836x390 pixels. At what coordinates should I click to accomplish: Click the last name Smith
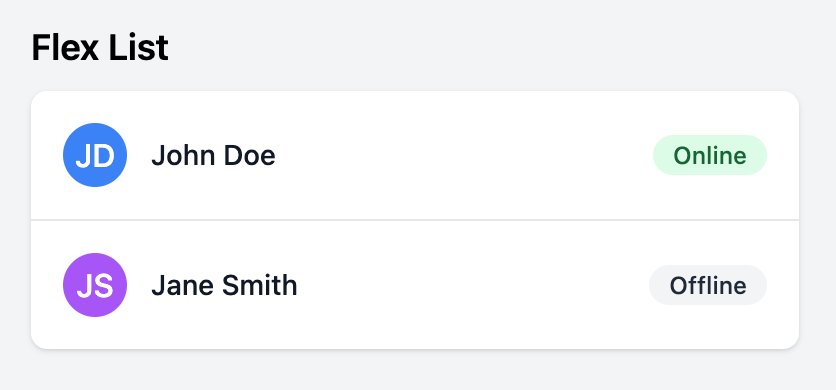coord(260,285)
